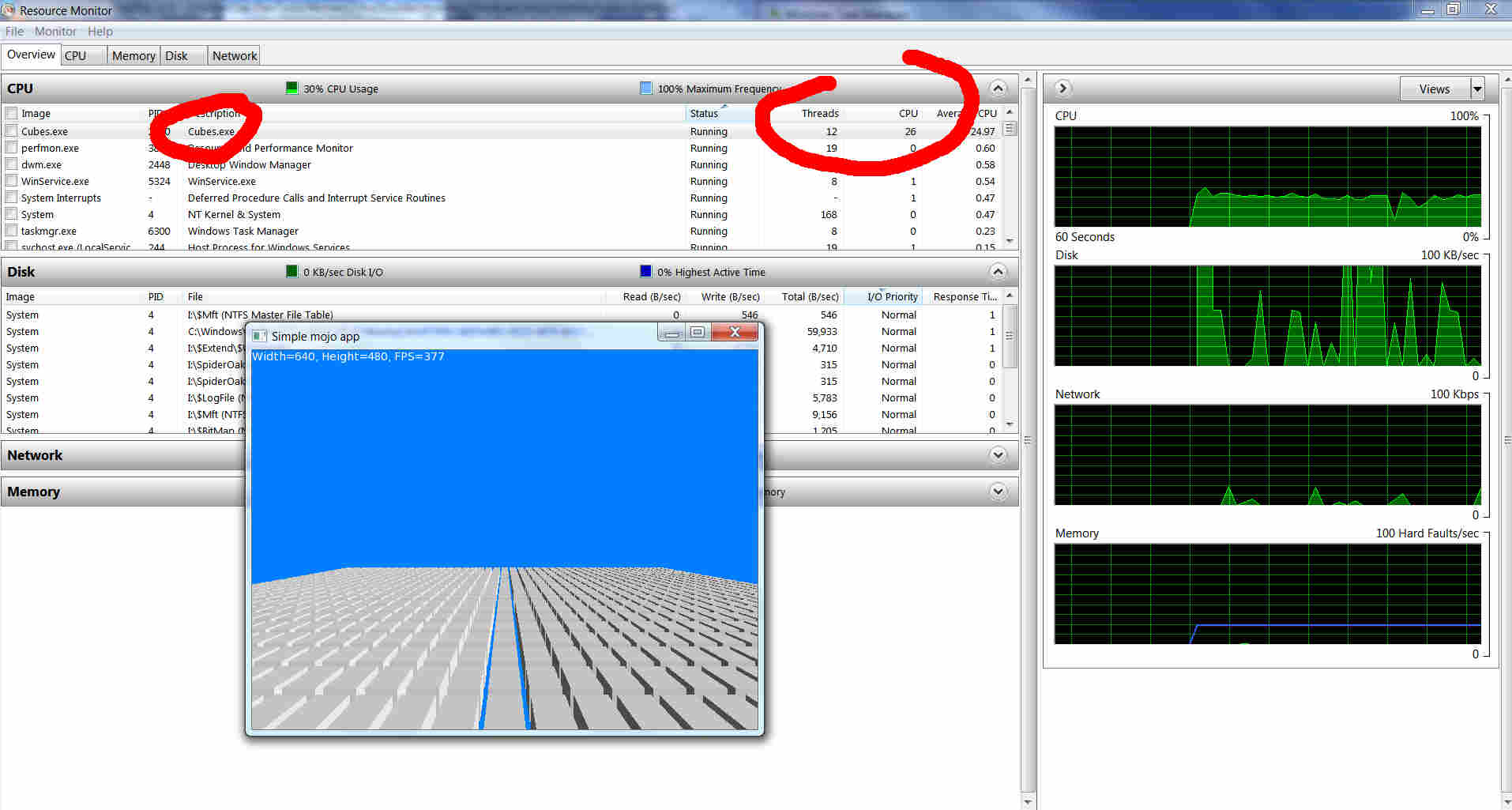Click the blue Highest Active Time square
This screenshot has width=1512, height=810.
[x=645, y=272]
